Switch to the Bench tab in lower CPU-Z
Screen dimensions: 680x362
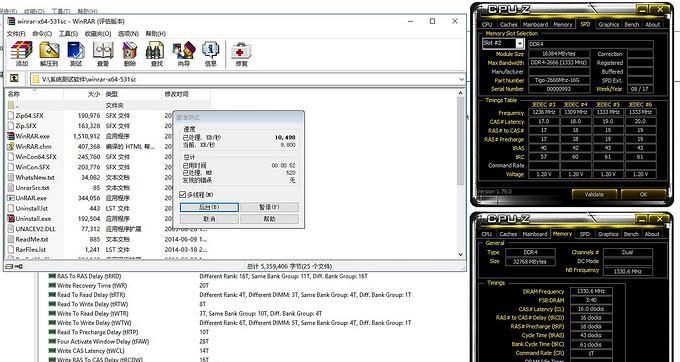coord(631,234)
